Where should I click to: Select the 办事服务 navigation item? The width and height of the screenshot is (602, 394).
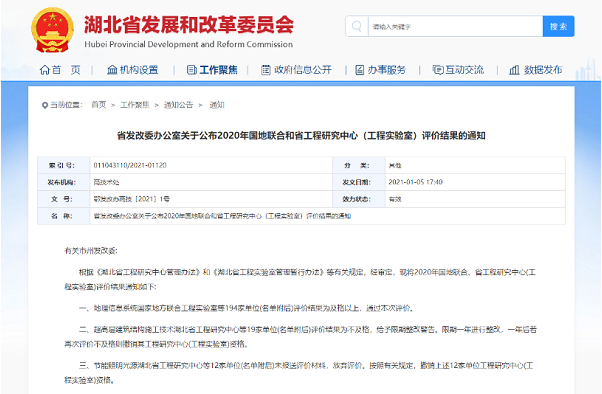coord(386,70)
